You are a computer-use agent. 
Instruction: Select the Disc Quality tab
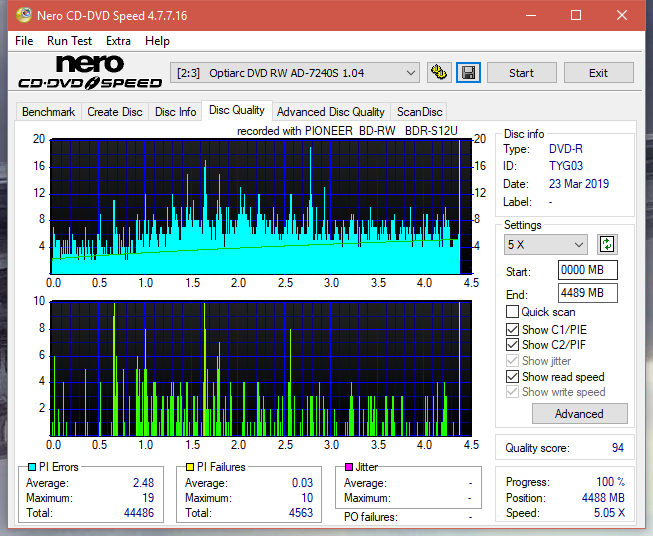pyautogui.click(x=237, y=110)
